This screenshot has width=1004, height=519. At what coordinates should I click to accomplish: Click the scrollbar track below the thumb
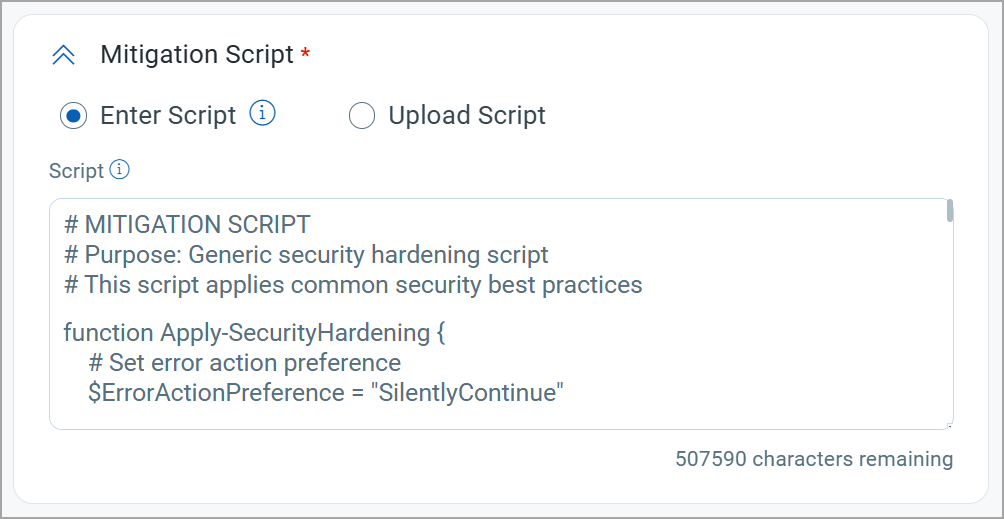click(x=950, y=320)
